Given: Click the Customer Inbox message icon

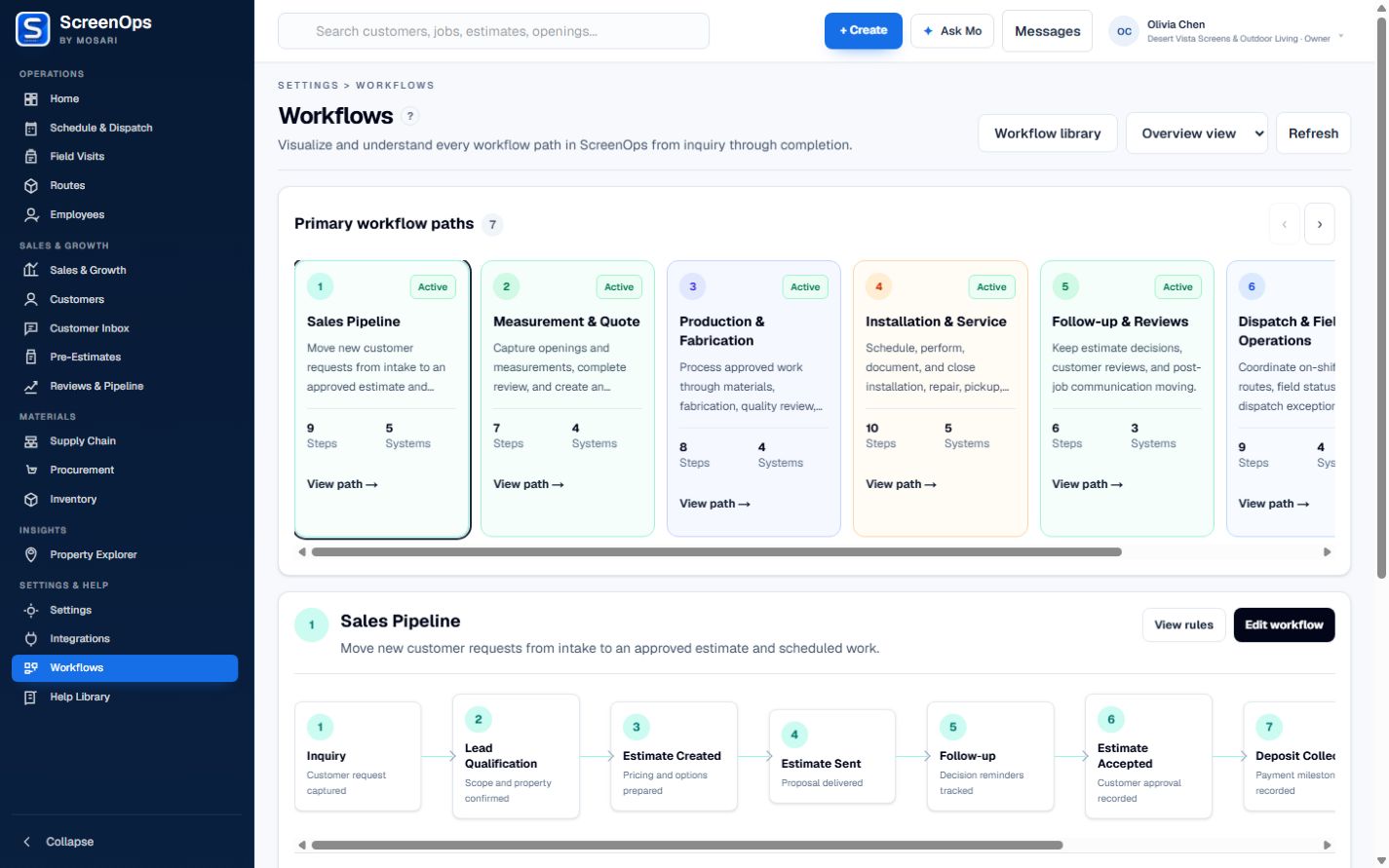Looking at the screenshot, I should [x=31, y=329].
